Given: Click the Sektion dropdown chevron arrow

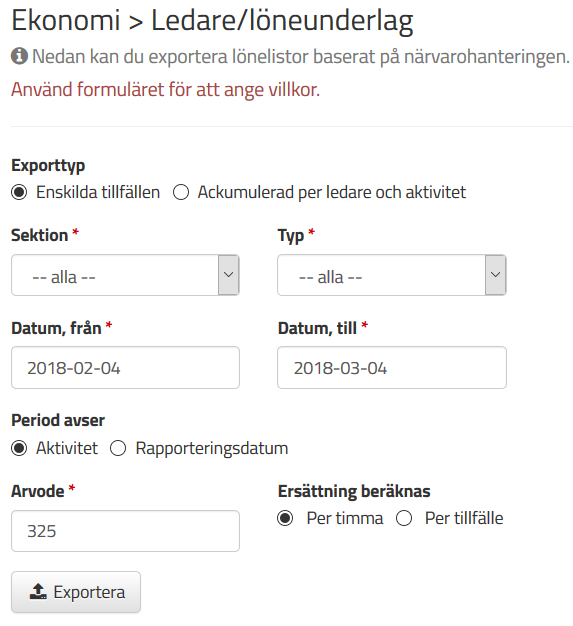Looking at the screenshot, I should 229,275.
